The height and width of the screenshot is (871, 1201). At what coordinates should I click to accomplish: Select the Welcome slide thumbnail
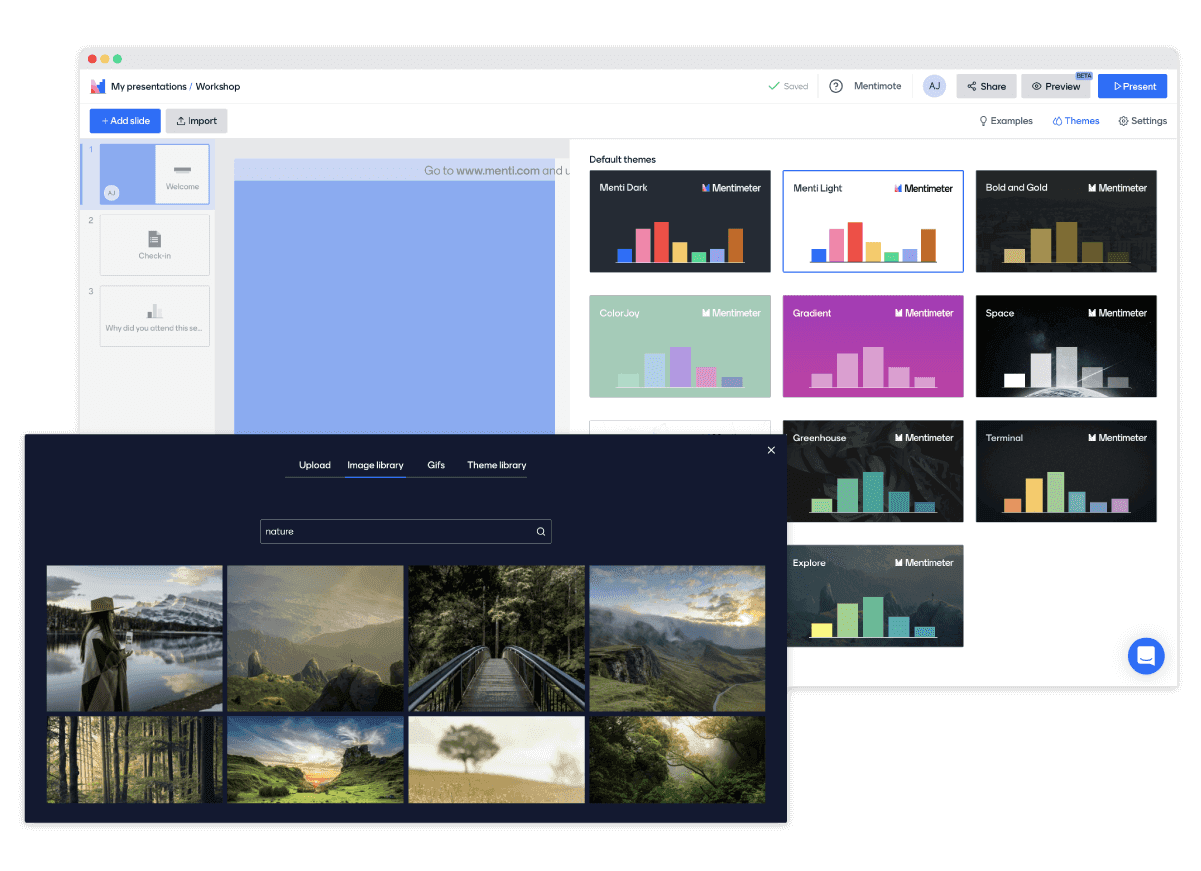point(155,174)
